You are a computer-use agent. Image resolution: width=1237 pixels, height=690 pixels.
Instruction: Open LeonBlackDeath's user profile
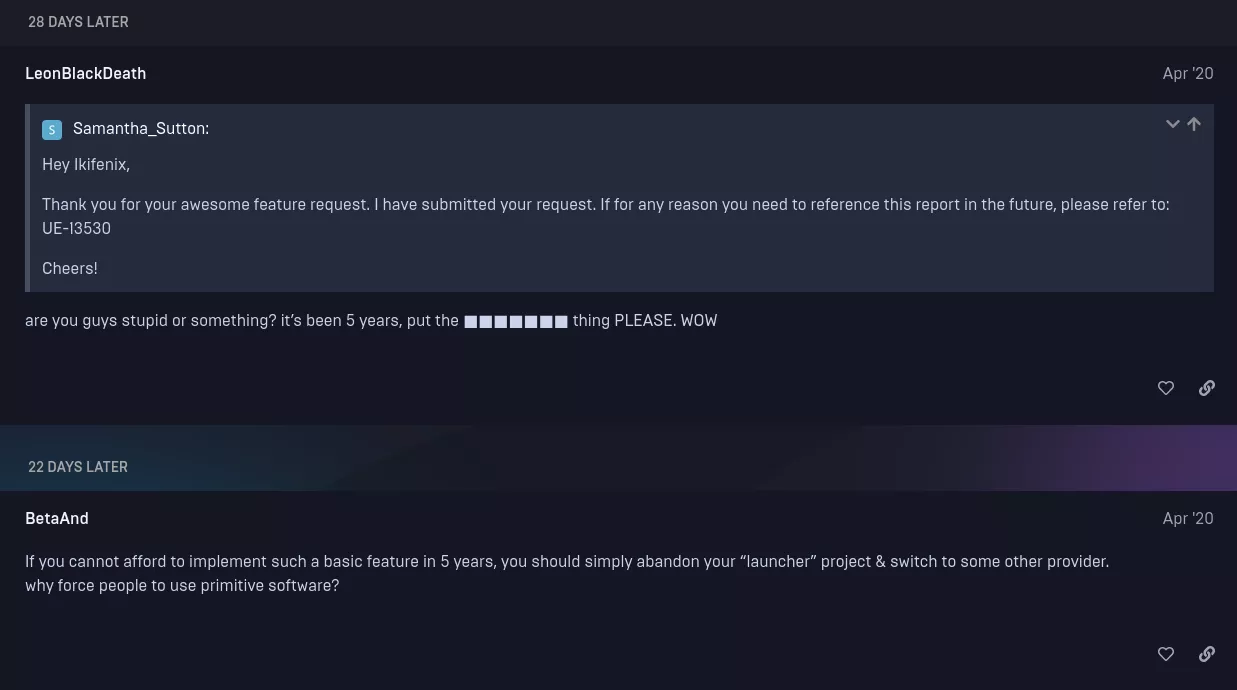86,73
